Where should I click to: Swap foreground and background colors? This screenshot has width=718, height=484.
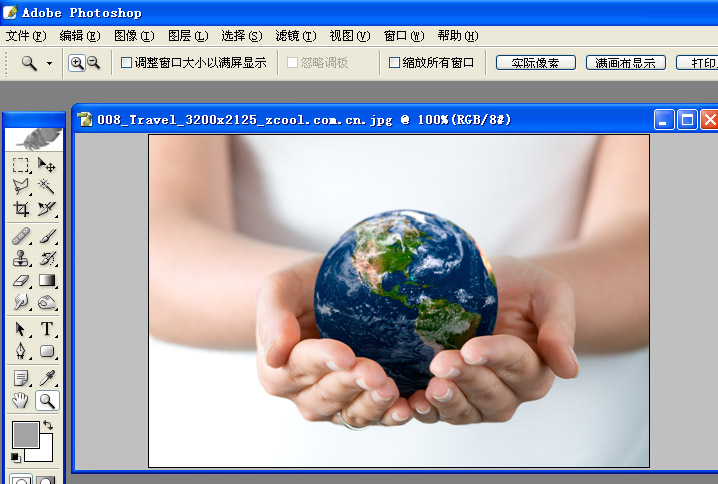[48, 425]
